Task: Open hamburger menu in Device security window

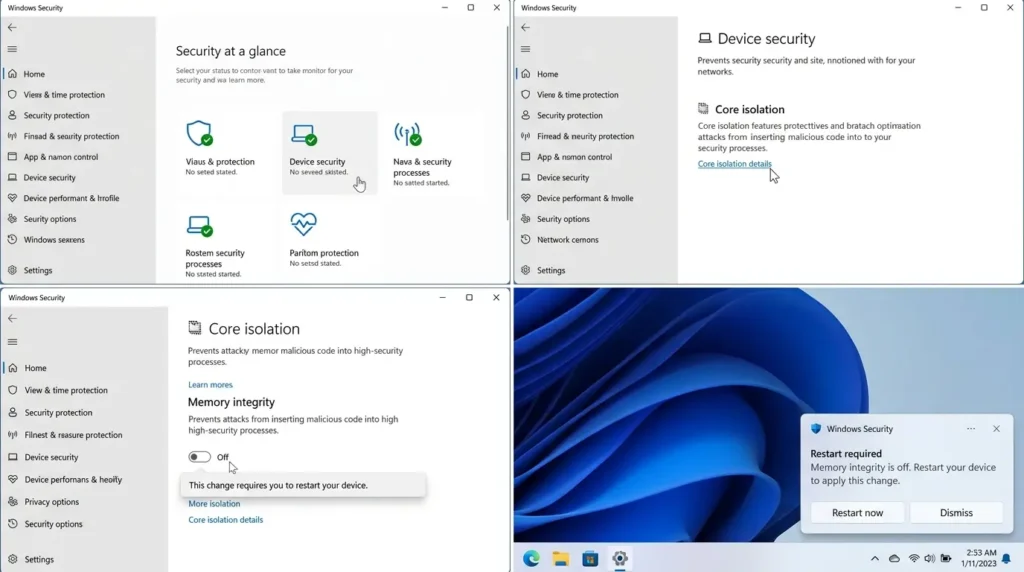Action: (526, 49)
